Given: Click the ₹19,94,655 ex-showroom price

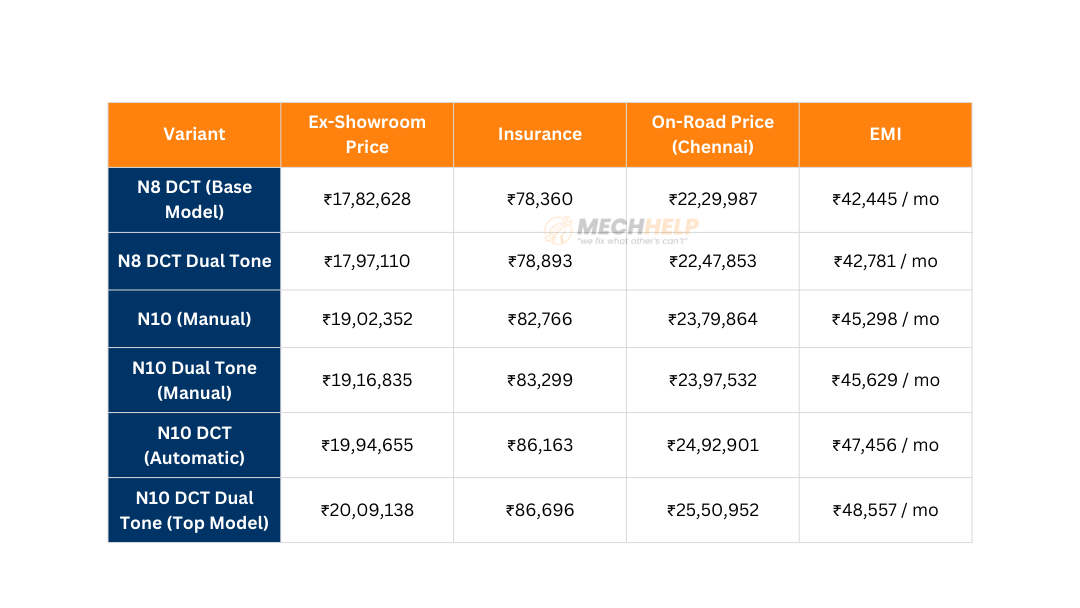Looking at the screenshot, I should pyautogui.click(x=367, y=445).
